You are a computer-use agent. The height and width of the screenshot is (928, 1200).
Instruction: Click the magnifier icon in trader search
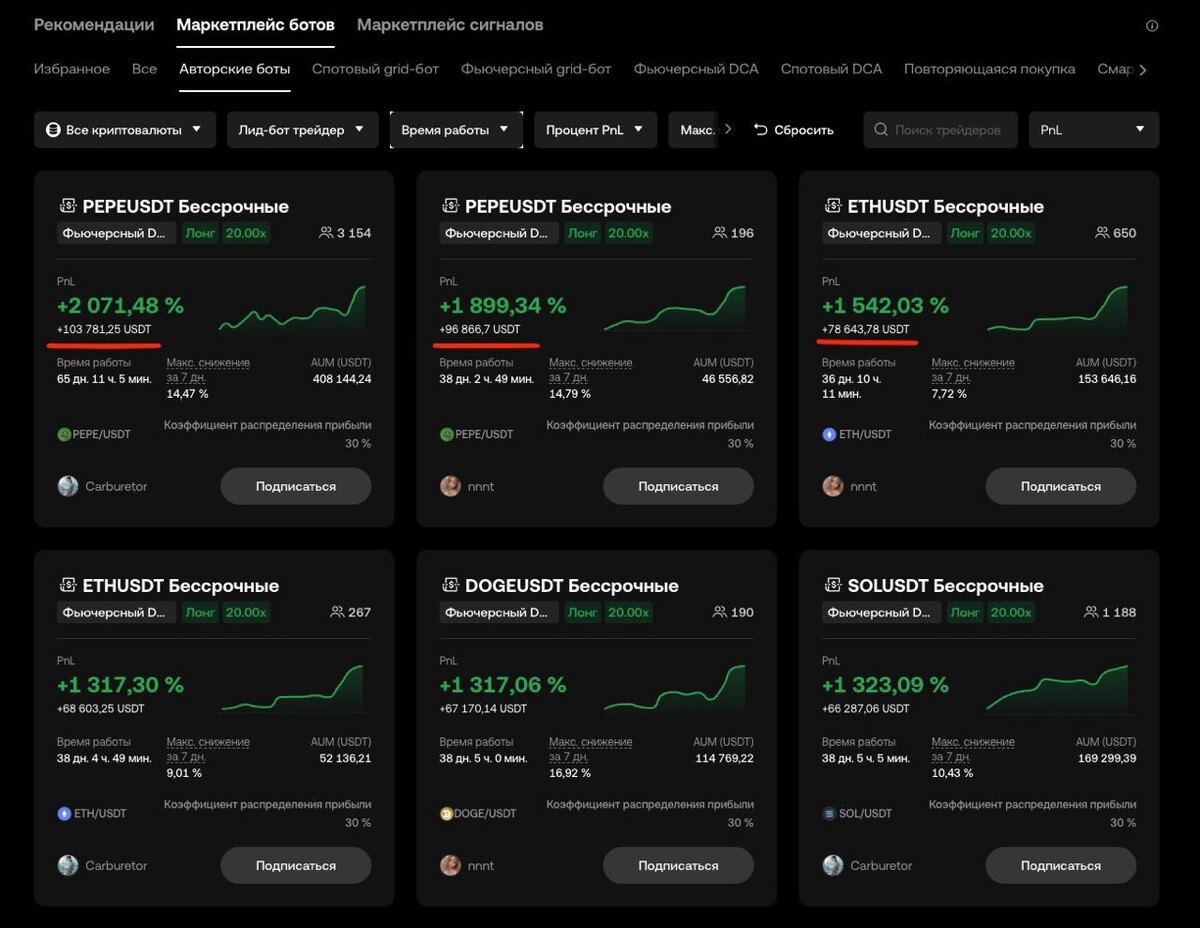coord(881,130)
